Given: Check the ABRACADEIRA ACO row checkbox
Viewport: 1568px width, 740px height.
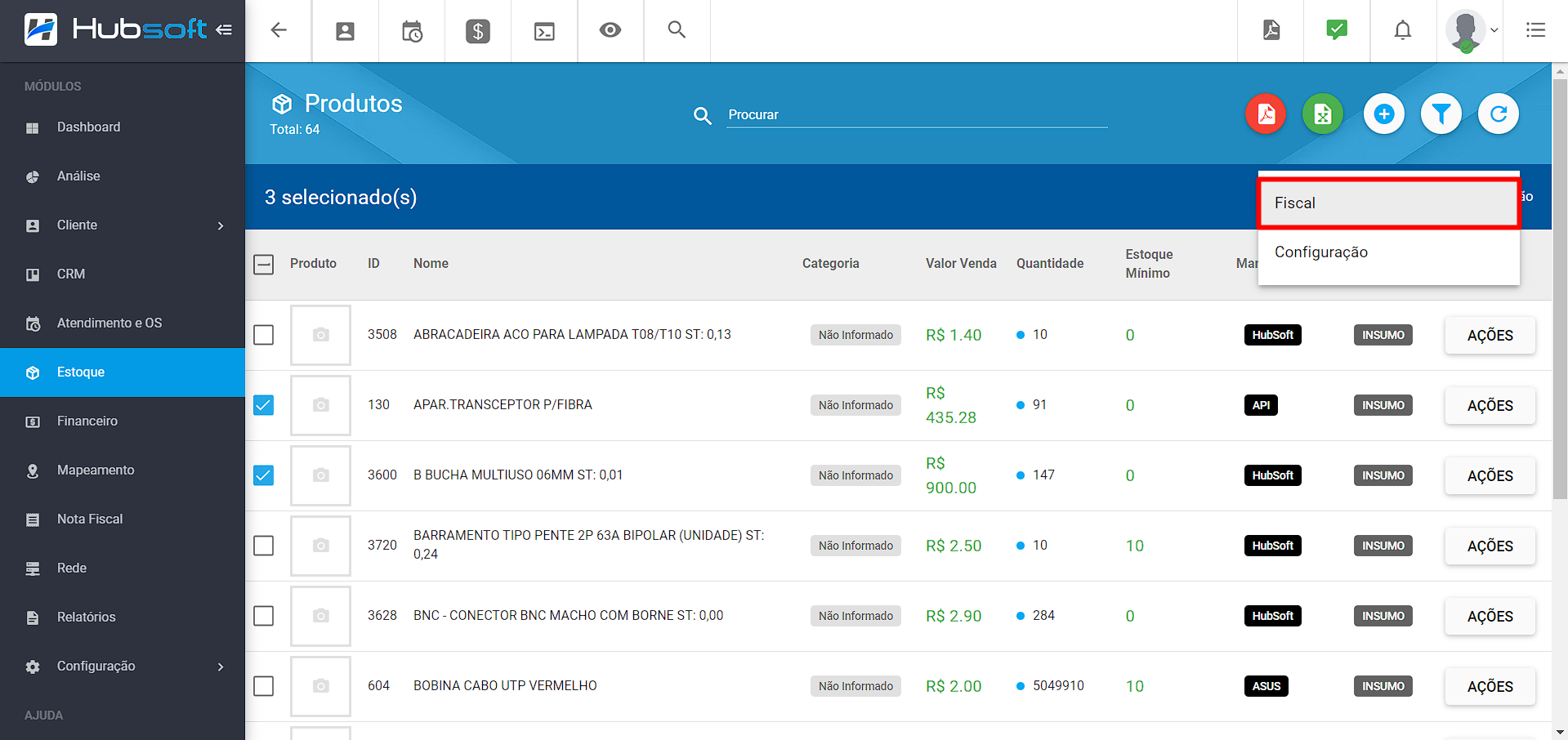Looking at the screenshot, I should tap(263, 335).
